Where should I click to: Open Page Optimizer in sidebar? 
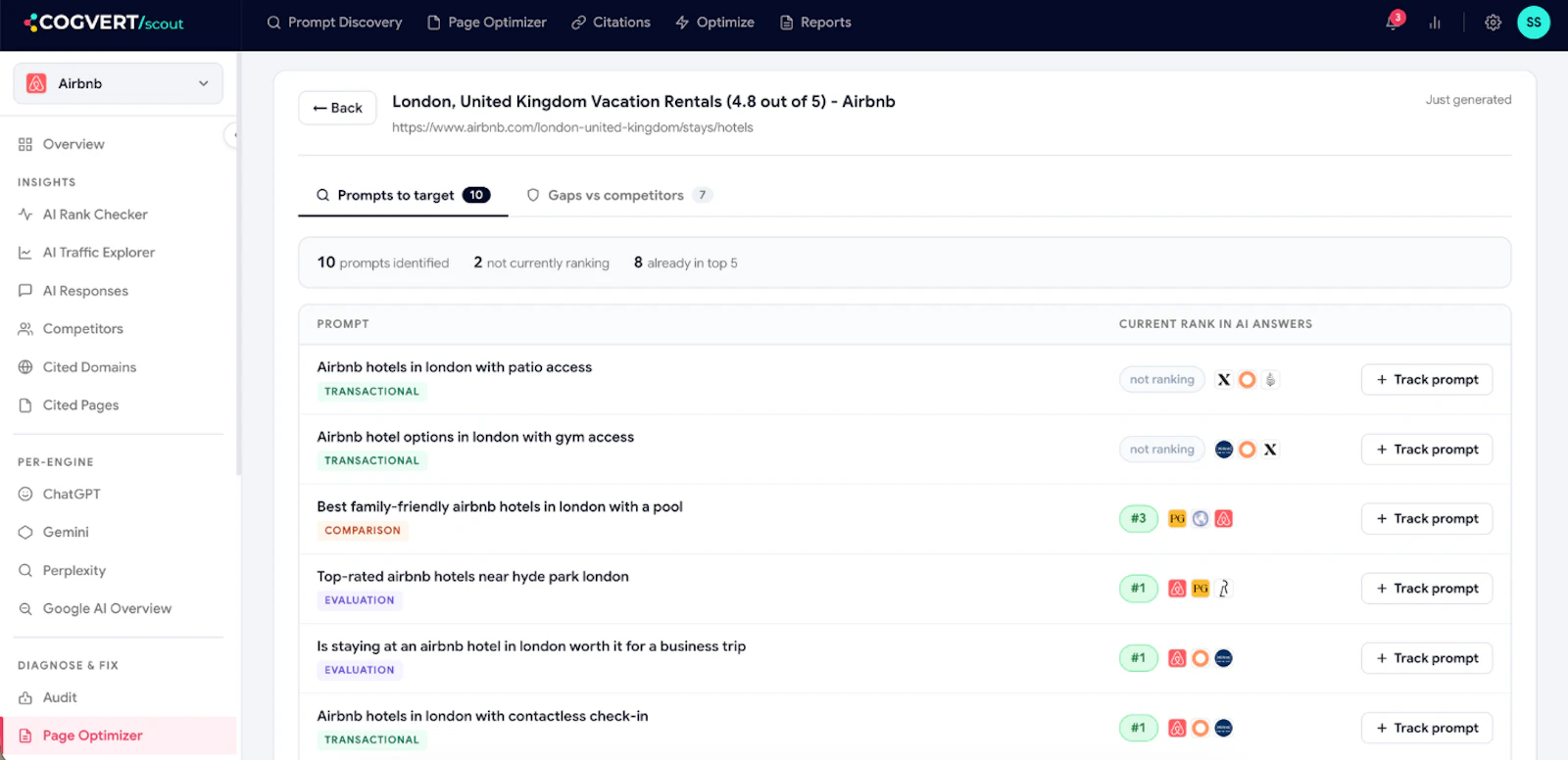[x=119, y=736]
